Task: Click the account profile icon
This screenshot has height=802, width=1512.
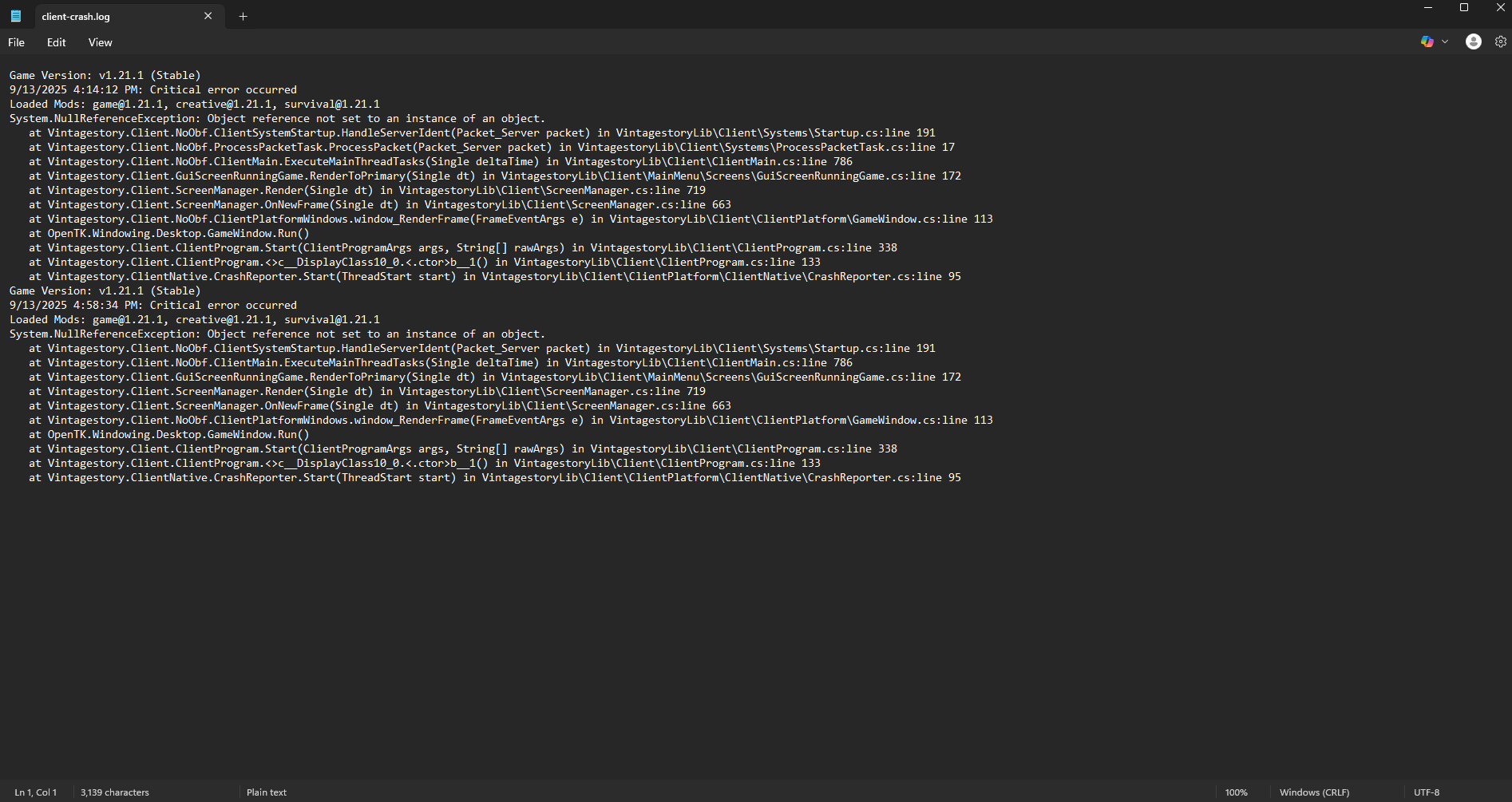Action: [1473, 41]
